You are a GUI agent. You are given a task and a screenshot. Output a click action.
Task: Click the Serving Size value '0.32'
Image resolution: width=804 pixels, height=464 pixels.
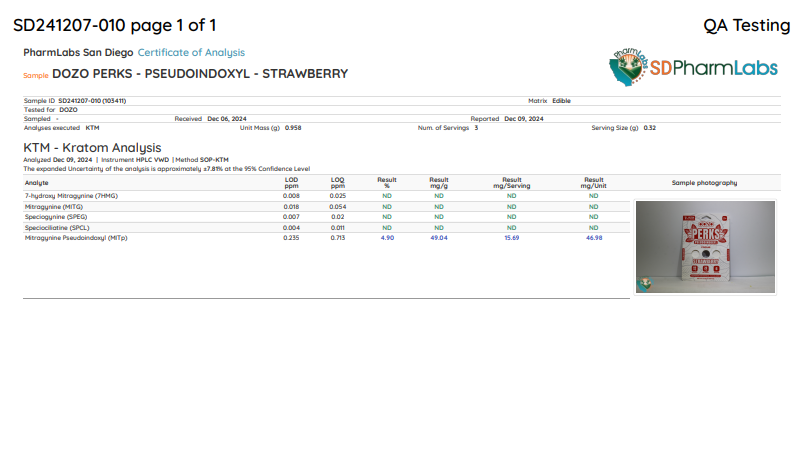[x=650, y=128]
